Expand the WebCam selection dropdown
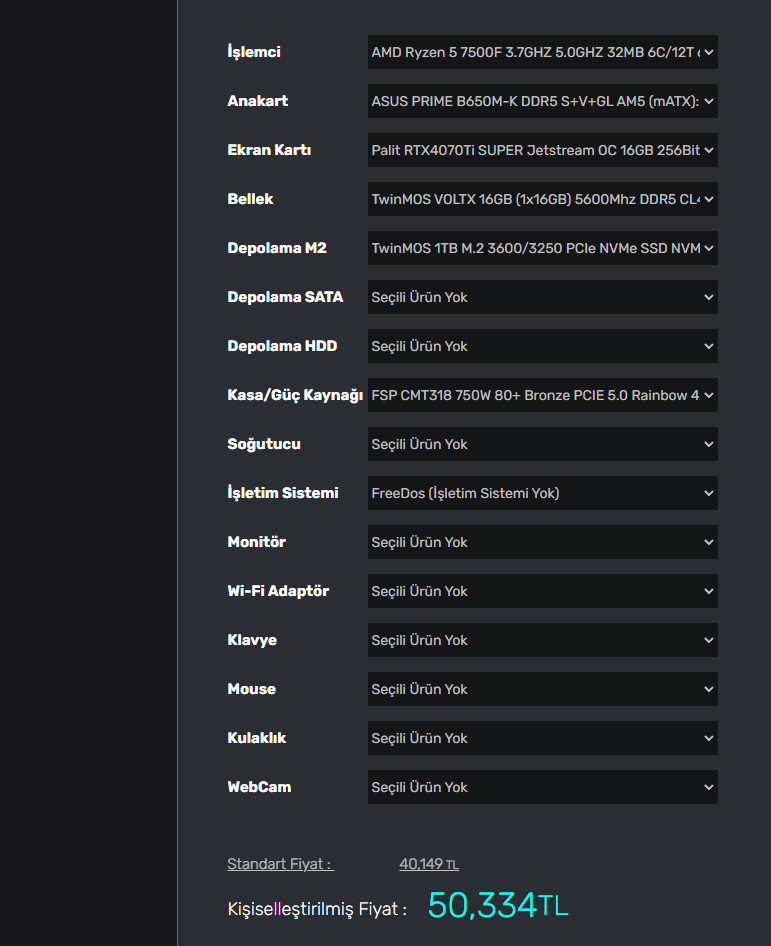Viewport: 771px width, 946px height. coord(542,787)
